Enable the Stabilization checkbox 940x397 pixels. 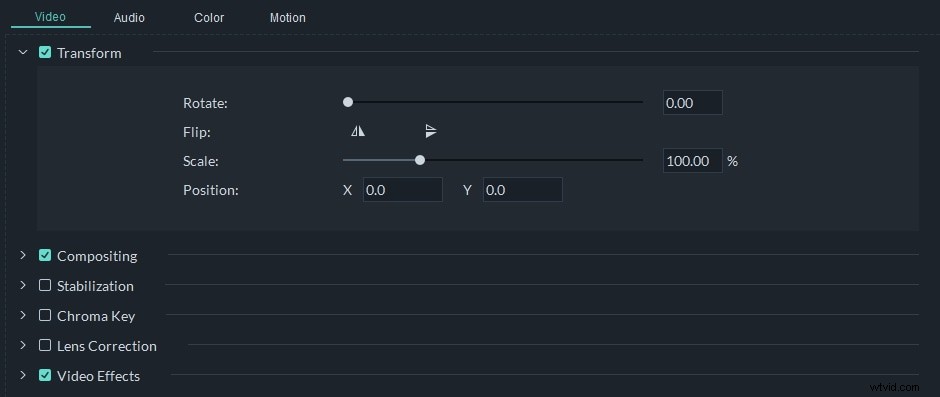click(x=45, y=285)
